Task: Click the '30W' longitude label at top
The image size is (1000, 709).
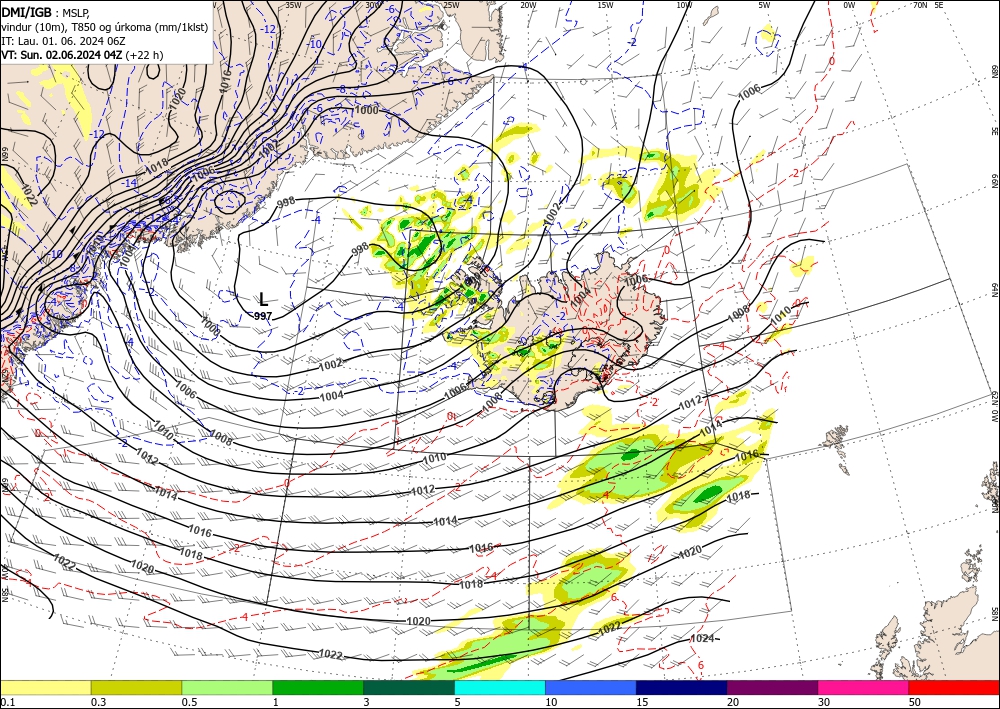Action: (x=373, y=5)
